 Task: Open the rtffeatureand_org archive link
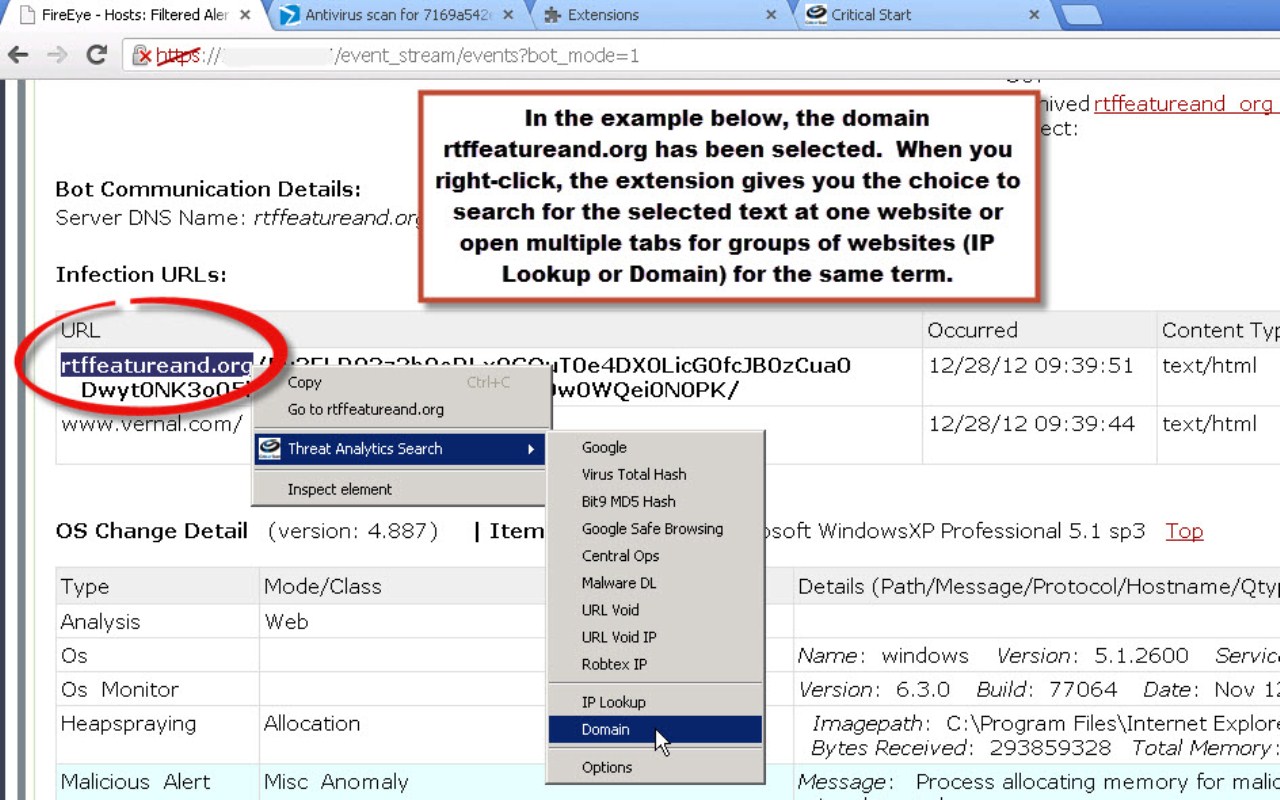[x=1186, y=104]
